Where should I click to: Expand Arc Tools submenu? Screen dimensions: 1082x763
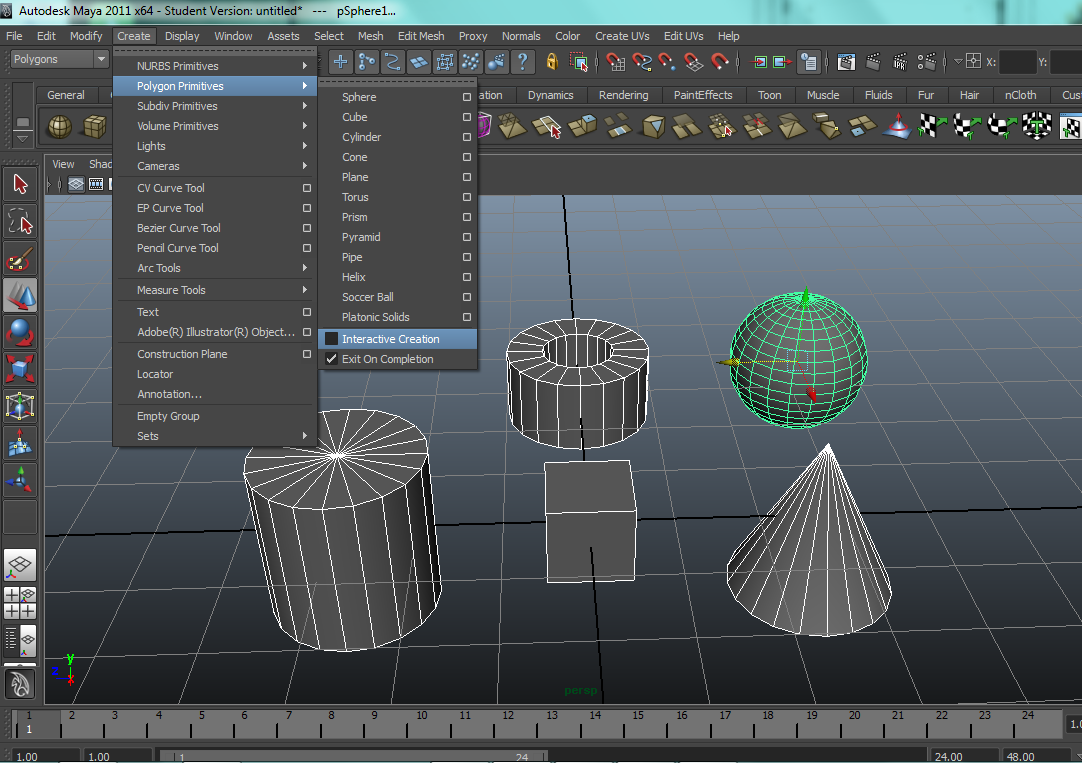(x=215, y=268)
